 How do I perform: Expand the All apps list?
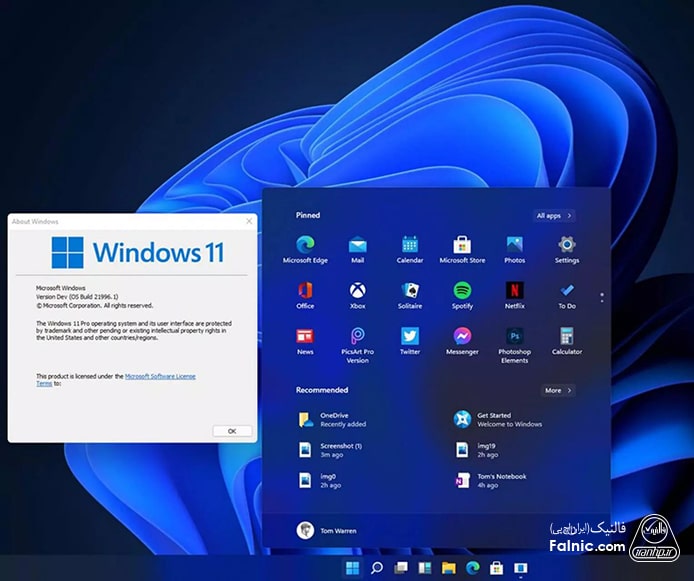[x=554, y=215]
